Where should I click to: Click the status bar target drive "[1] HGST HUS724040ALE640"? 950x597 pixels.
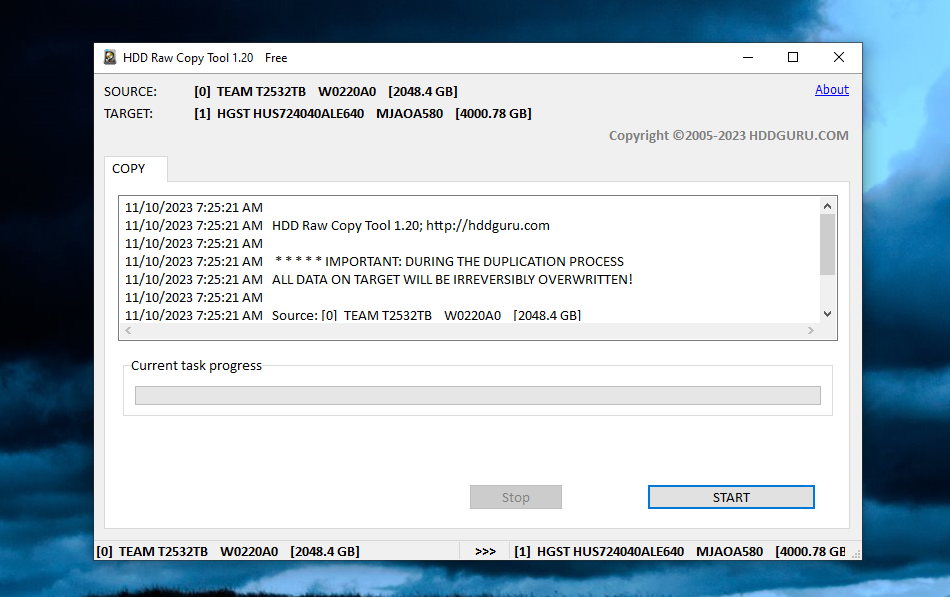[680, 552]
